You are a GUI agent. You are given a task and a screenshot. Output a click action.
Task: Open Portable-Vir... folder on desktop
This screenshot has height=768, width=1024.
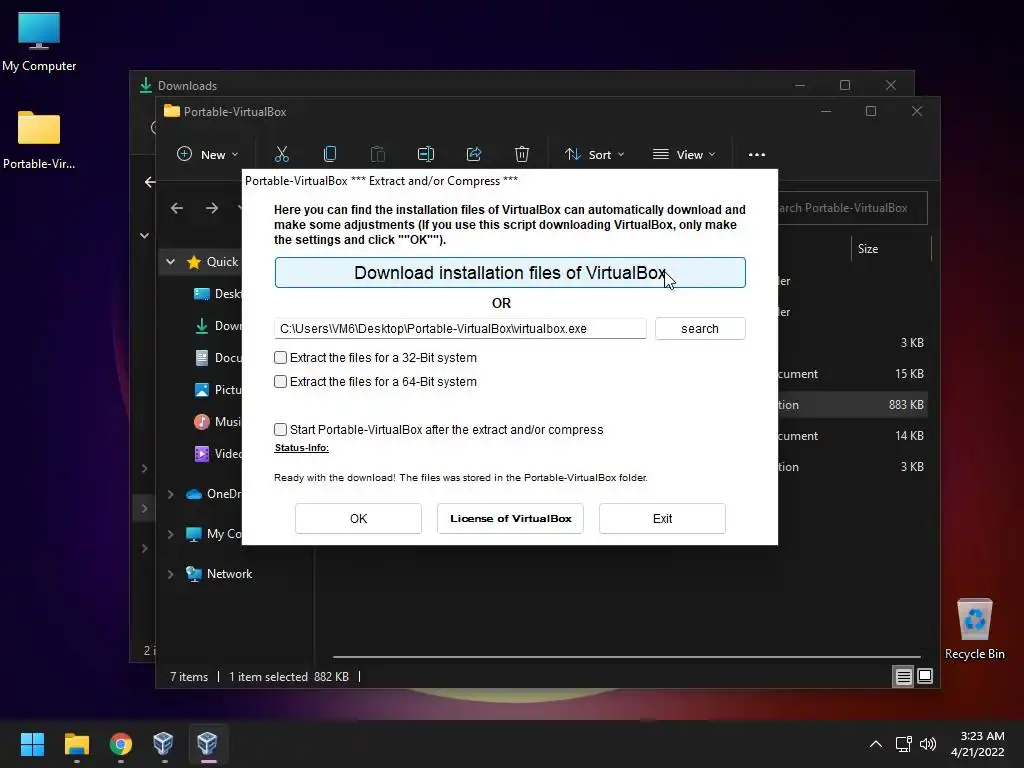pos(39,139)
